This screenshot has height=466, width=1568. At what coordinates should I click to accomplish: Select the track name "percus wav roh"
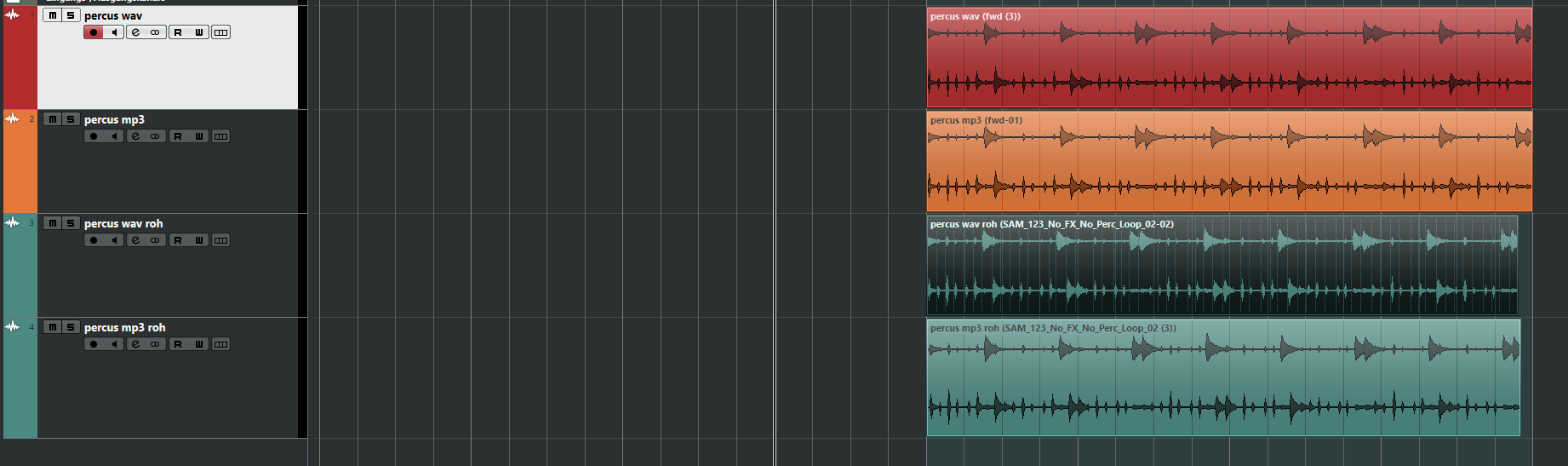(123, 223)
